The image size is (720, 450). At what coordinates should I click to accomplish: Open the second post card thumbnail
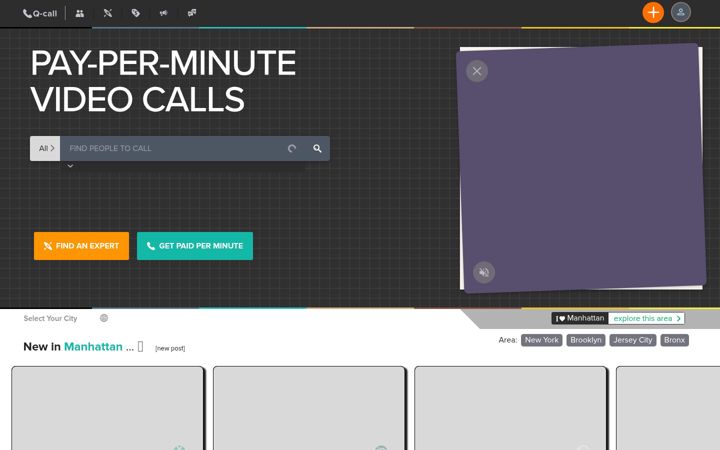click(x=309, y=408)
